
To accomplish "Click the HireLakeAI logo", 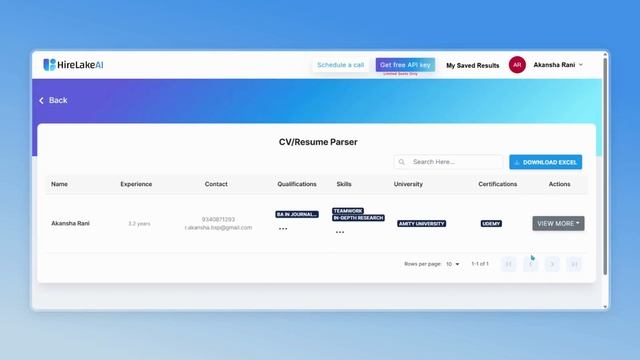I will click(73, 64).
